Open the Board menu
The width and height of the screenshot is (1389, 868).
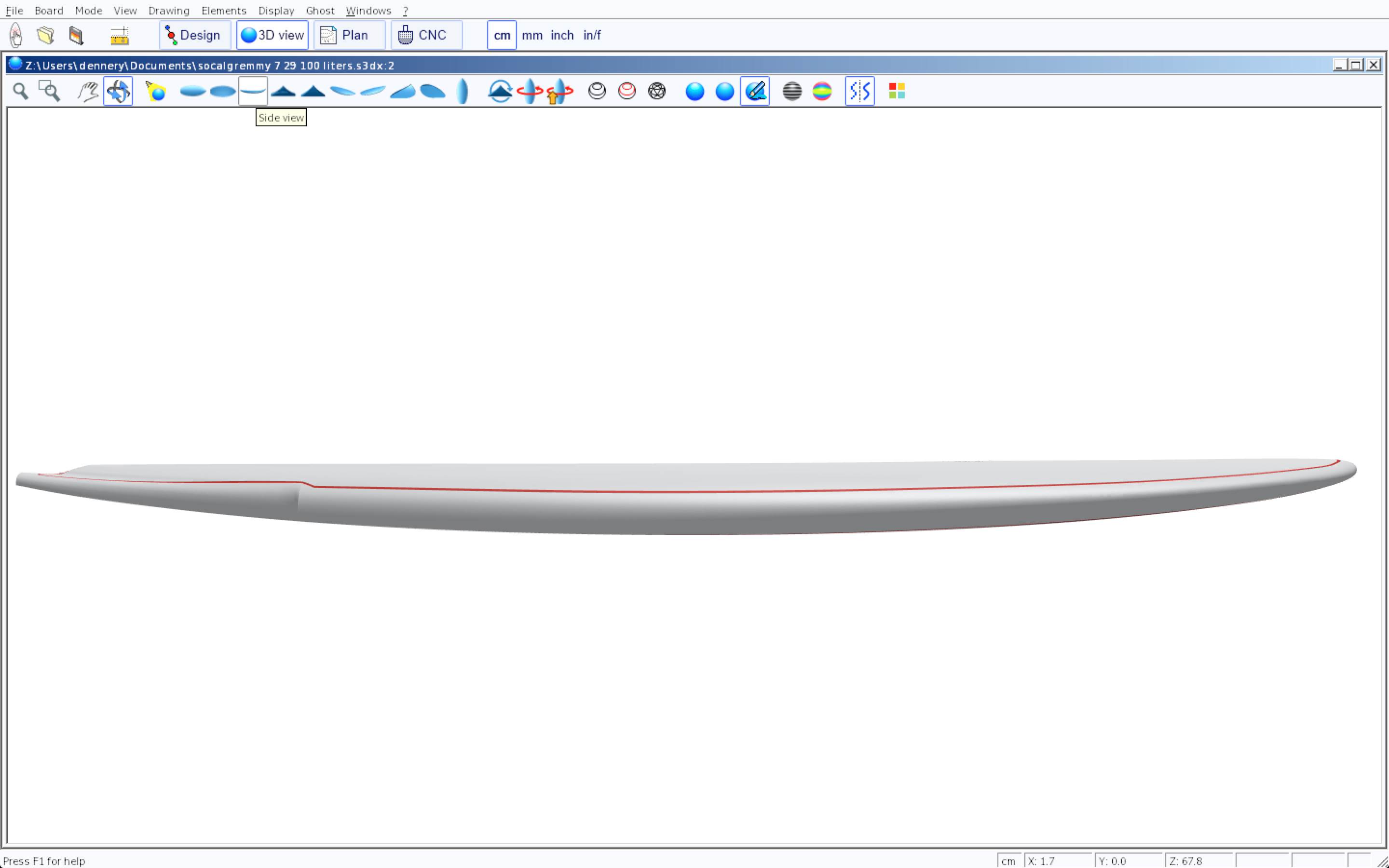coord(49,11)
